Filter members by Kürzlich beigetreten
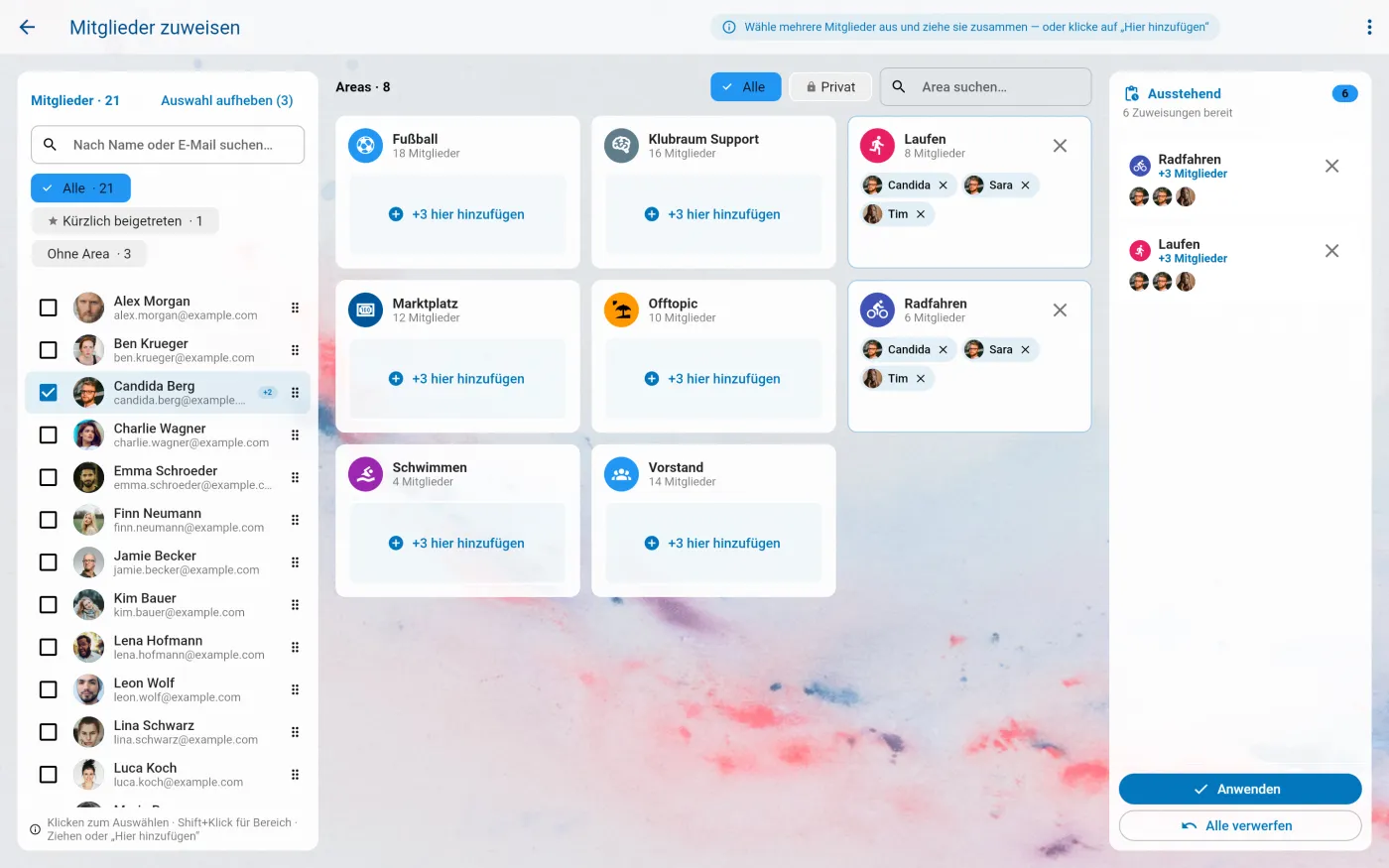This screenshot has width=1389, height=868. tap(125, 221)
